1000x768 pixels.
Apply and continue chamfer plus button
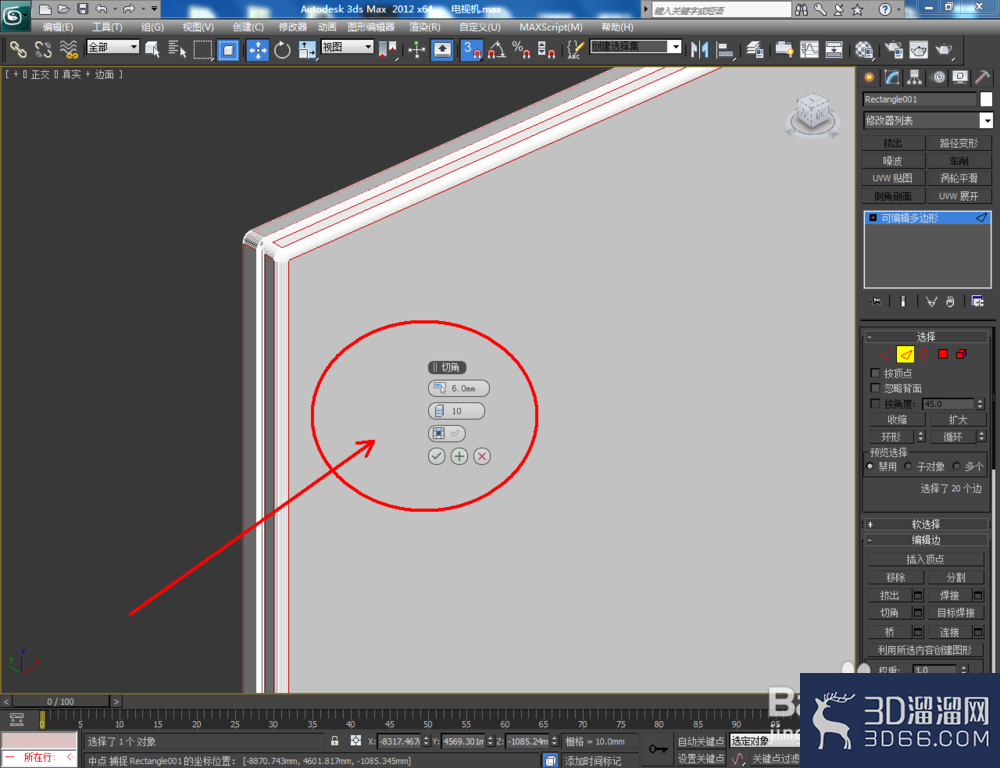[x=459, y=456]
